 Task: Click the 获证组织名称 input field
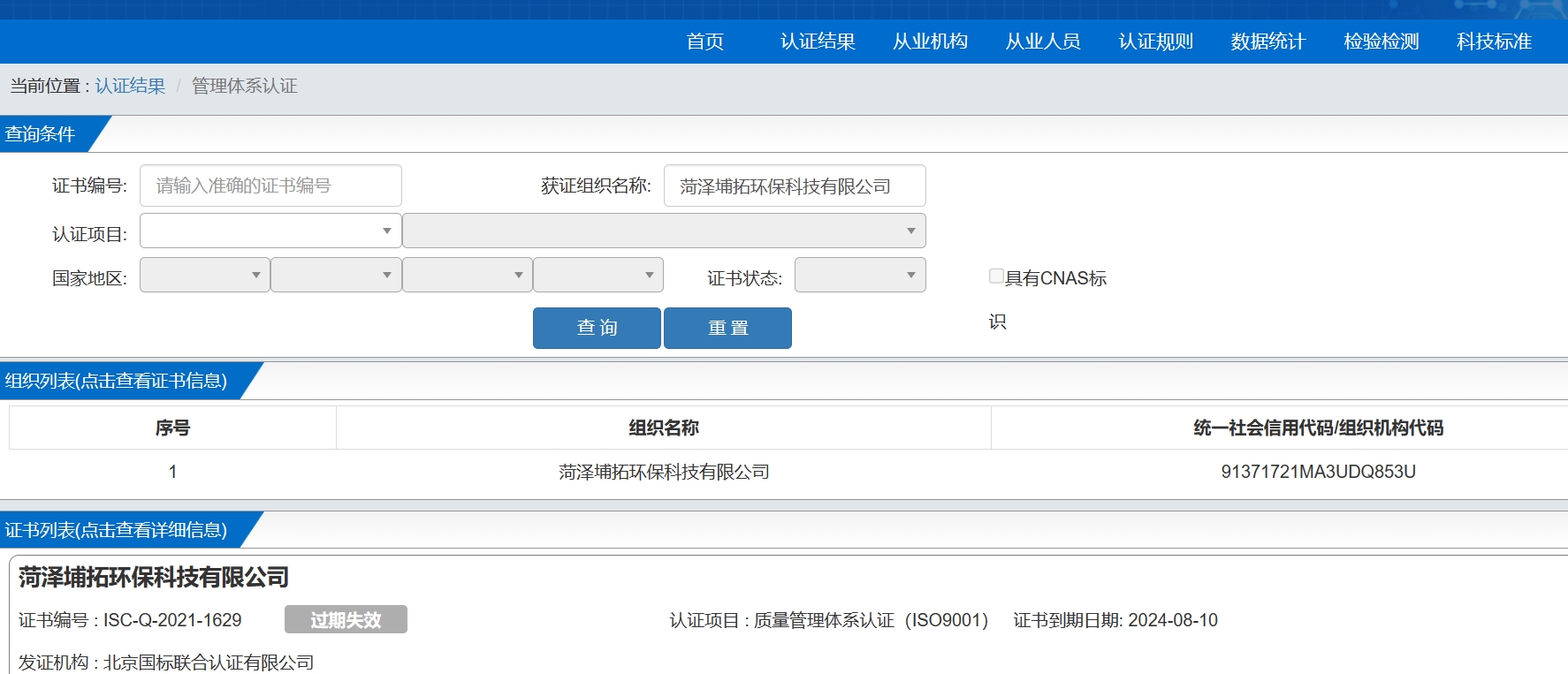[x=795, y=186]
